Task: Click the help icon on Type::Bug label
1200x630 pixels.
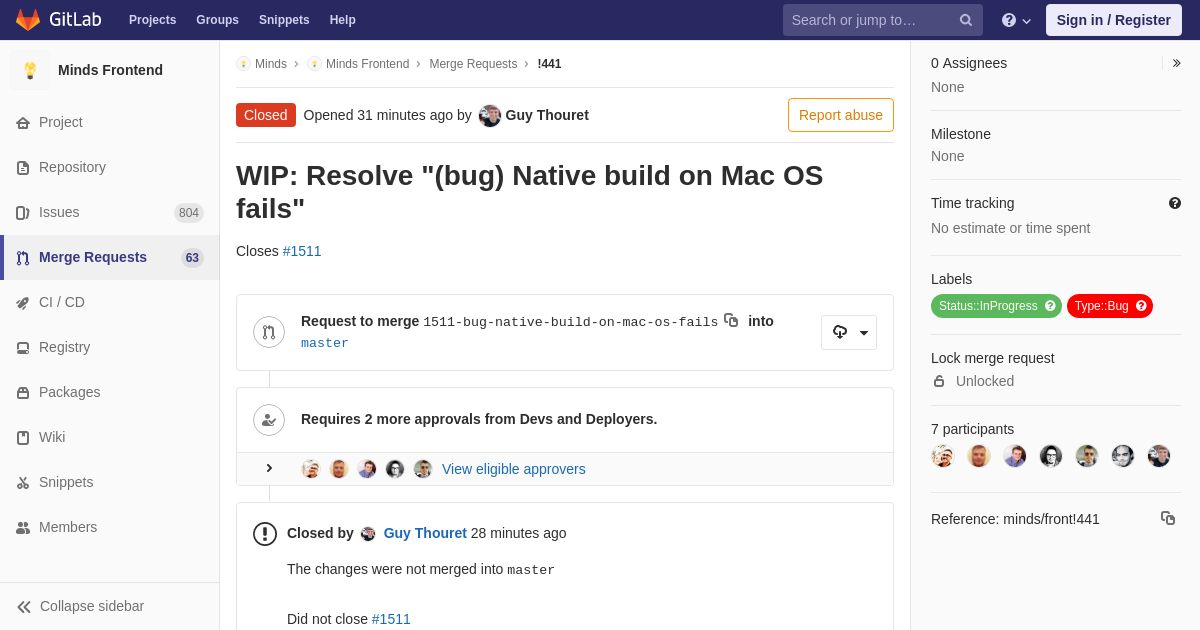Action: pyautogui.click(x=1141, y=306)
